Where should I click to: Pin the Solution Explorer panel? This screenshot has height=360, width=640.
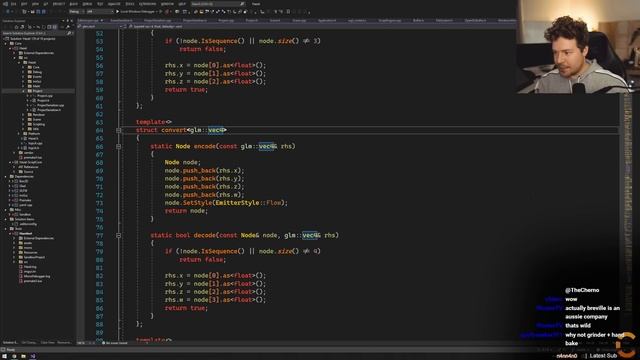pos(67,20)
